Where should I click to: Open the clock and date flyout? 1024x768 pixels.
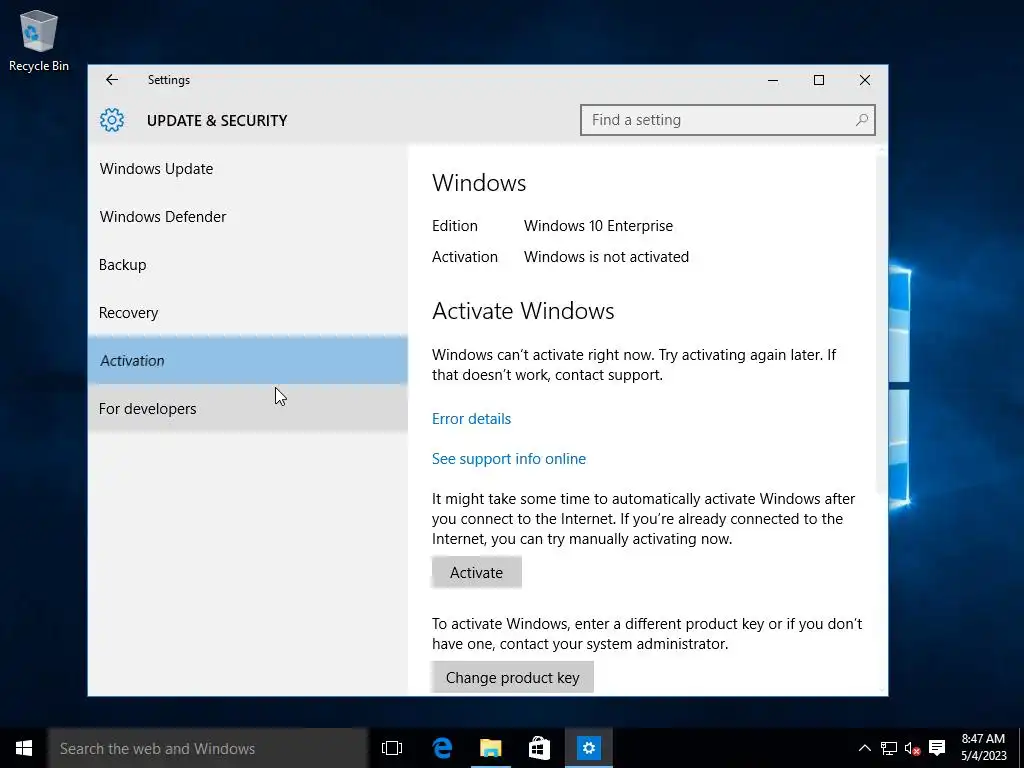tap(983, 748)
